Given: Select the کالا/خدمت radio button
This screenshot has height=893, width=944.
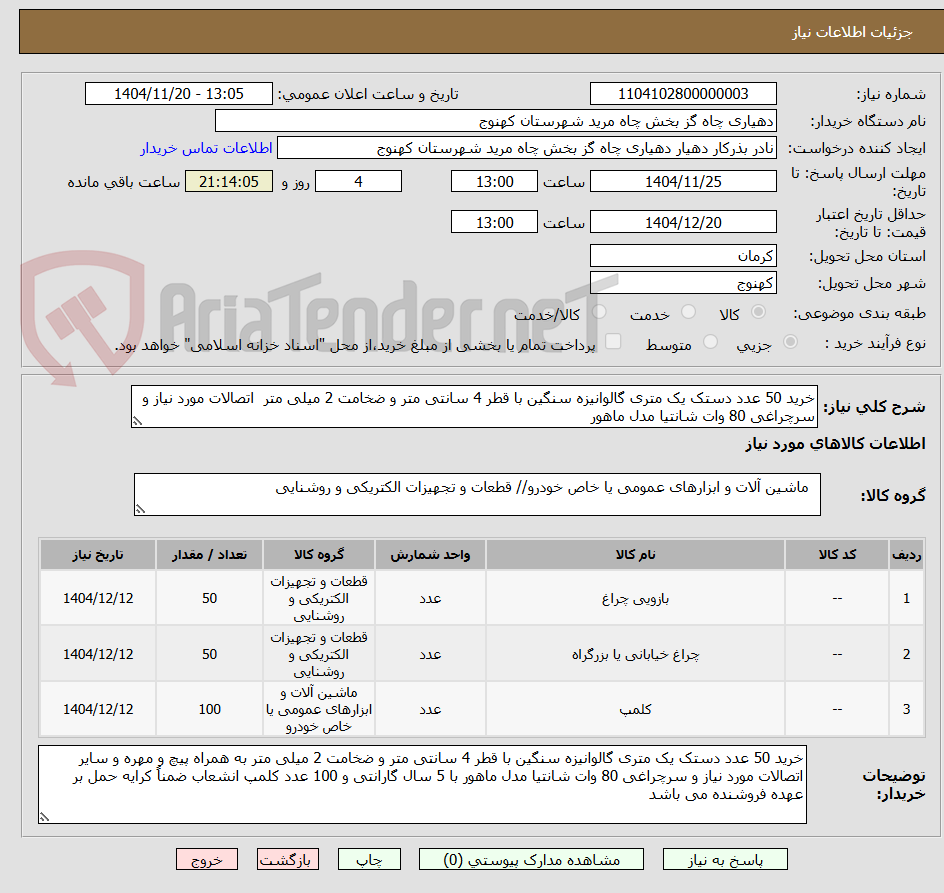Looking at the screenshot, I should [x=599, y=312].
